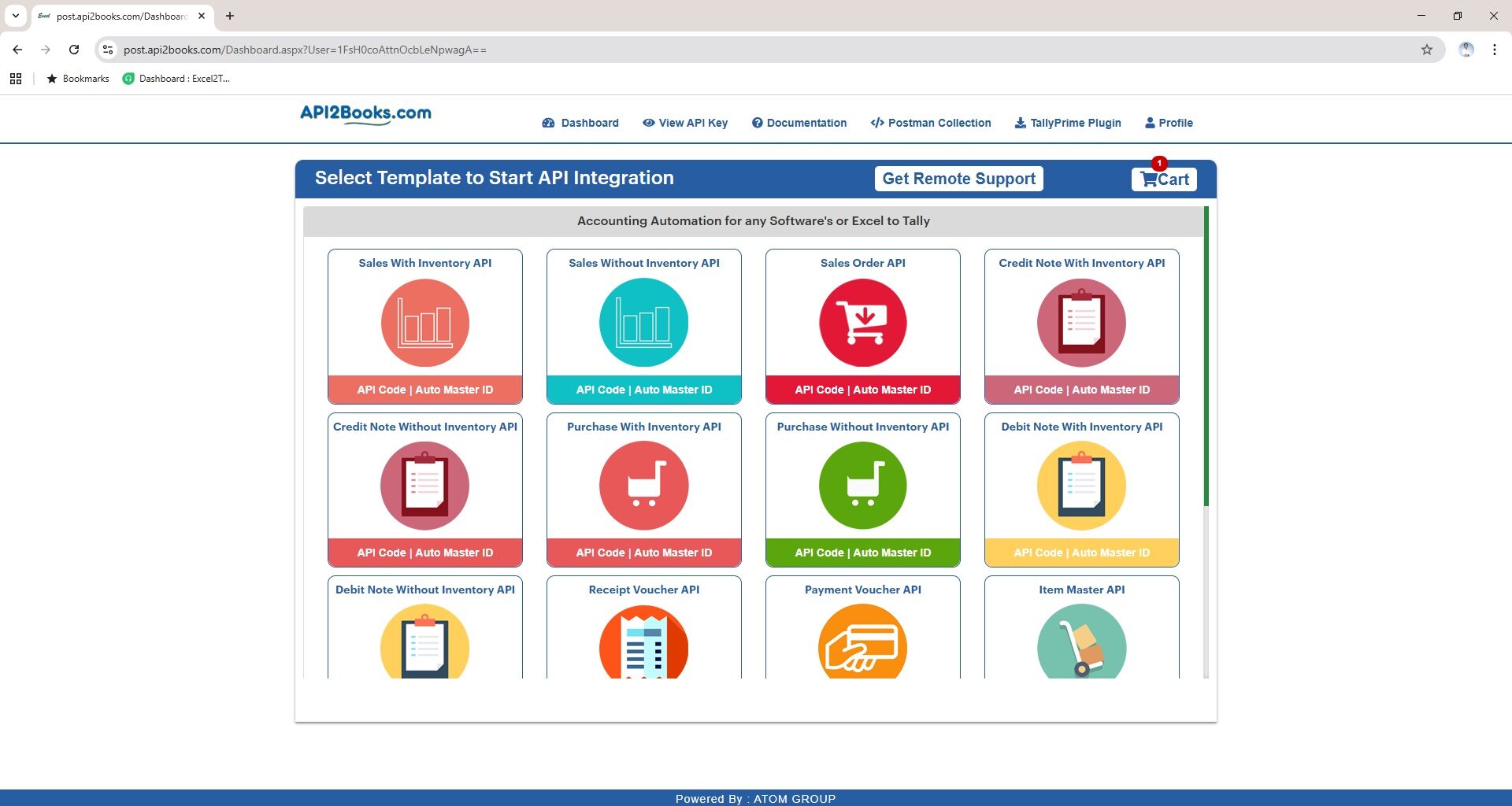Image resolution: width=1512 pixels, height=806 pixels.
Task: Click the Purchase With Inventory API title
Action: click(644, 427)
